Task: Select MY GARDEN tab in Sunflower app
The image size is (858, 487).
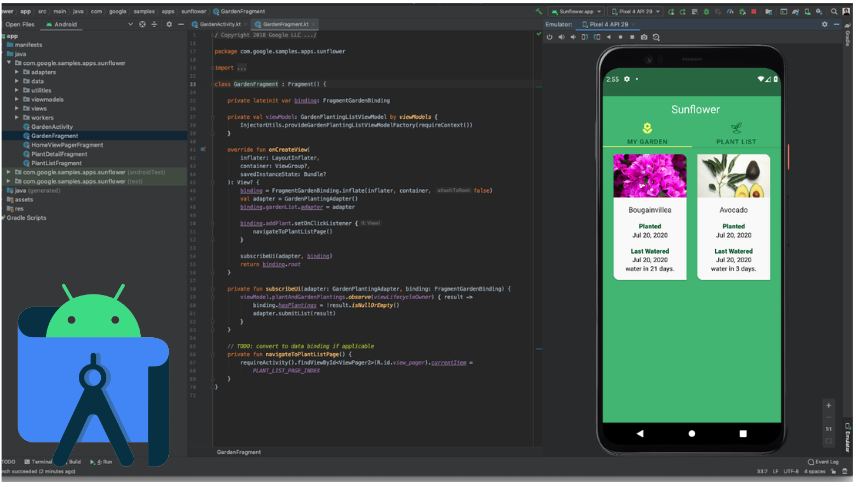Action: (x=647, y=134)
